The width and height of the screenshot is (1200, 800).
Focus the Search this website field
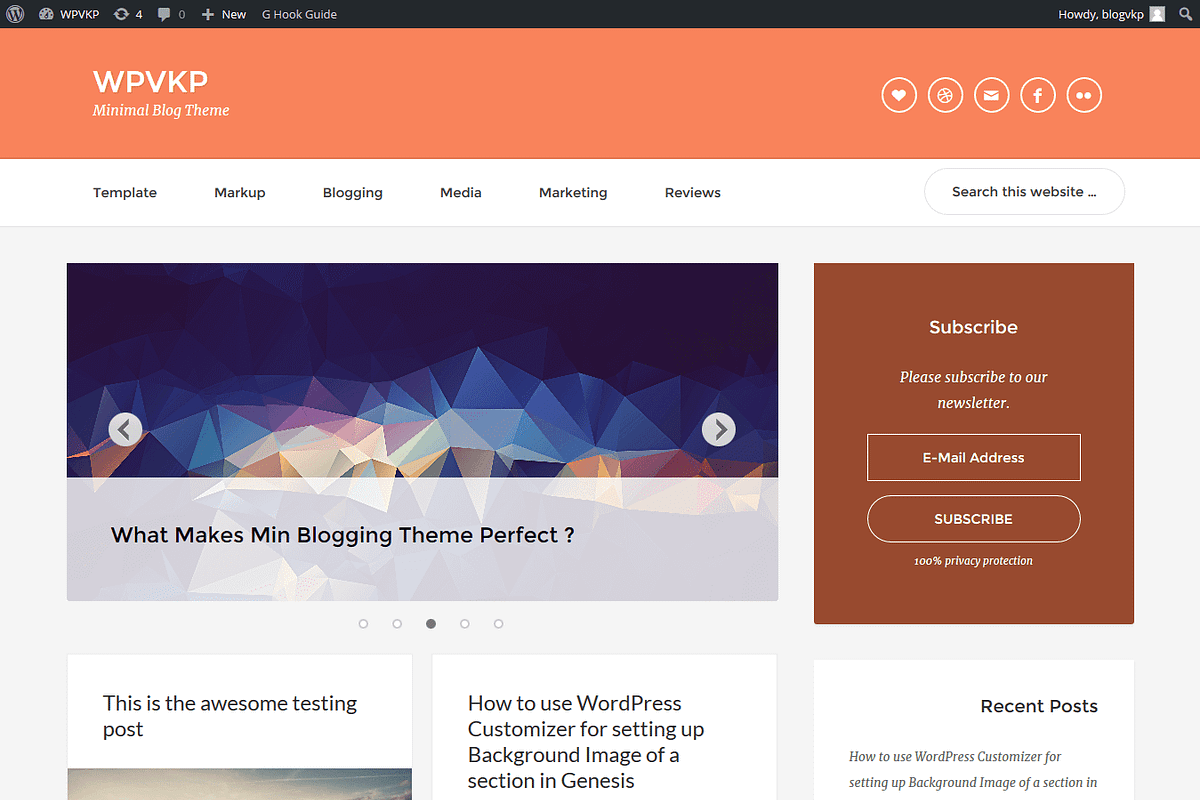coord(1024,191)
